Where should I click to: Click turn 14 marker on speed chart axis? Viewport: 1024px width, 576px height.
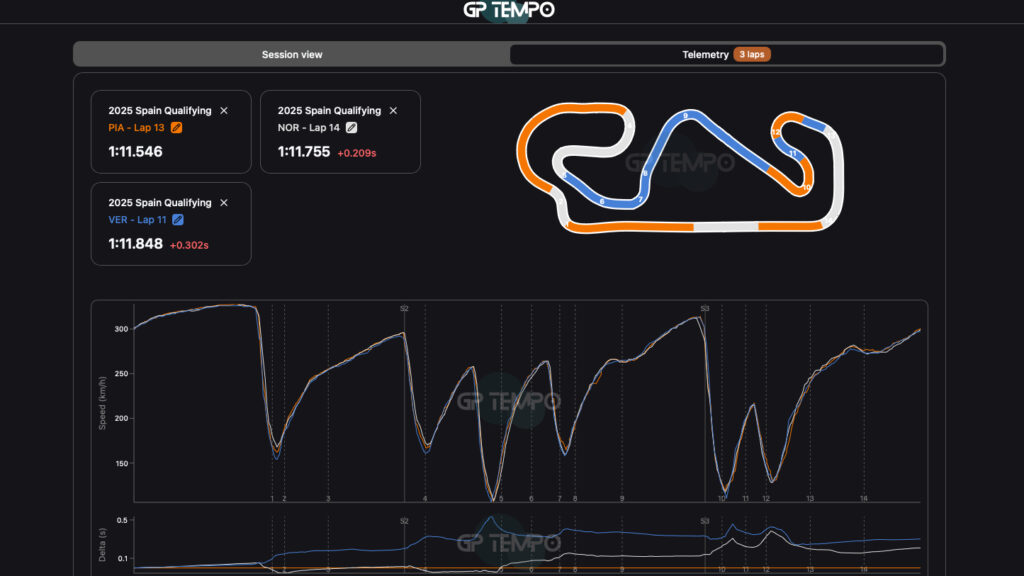tap(864, 498)
